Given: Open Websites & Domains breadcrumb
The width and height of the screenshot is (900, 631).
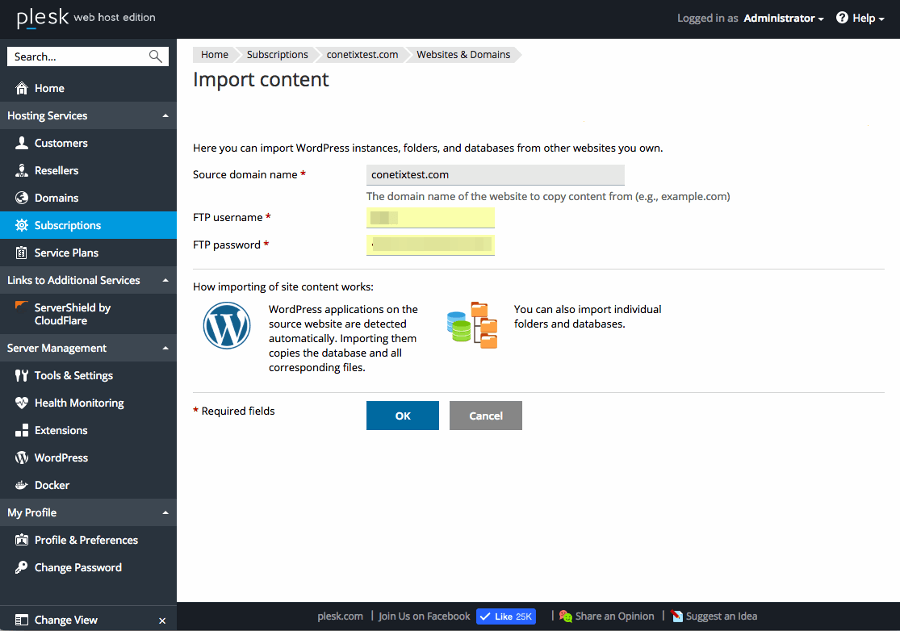Looking at the screenshot, I should [x=463, y=55].
